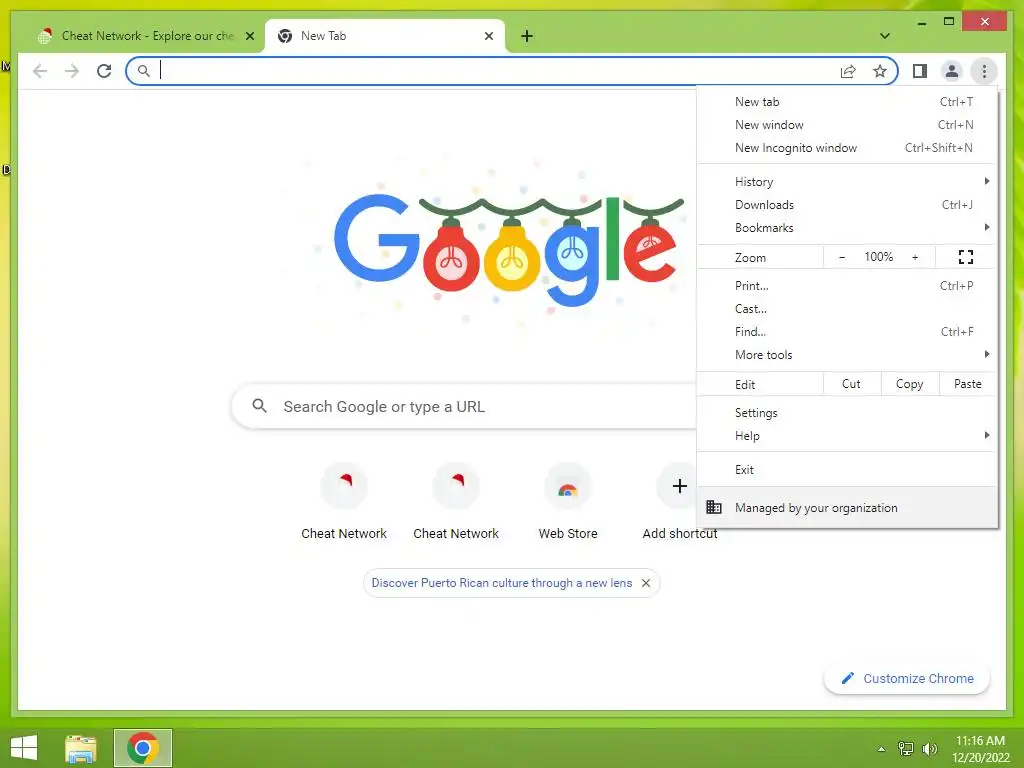
Task: Click the first Cheat Network shortcut icon
Action: pos(344,486)
